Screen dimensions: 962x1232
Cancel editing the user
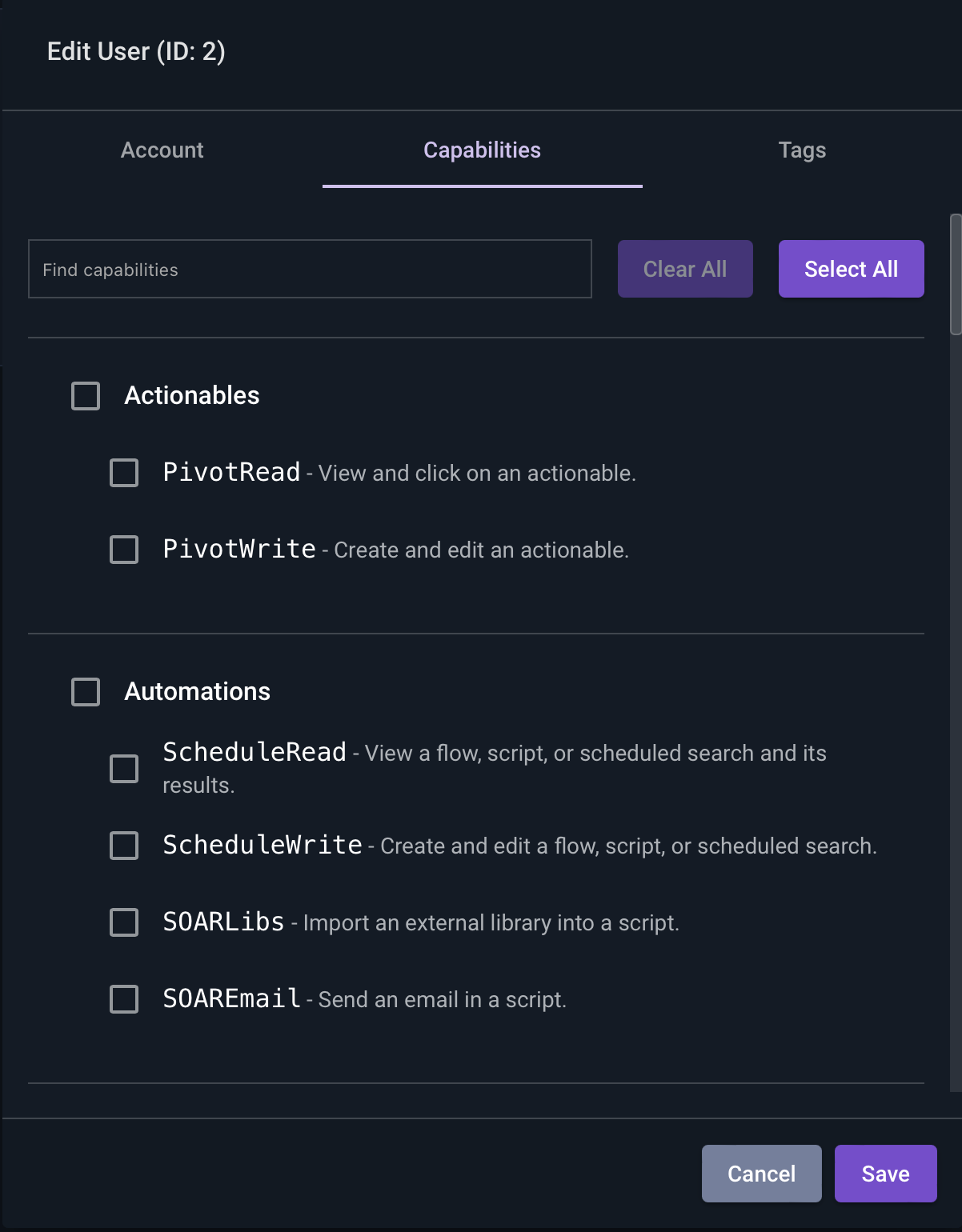click(x=762, y=1174)
